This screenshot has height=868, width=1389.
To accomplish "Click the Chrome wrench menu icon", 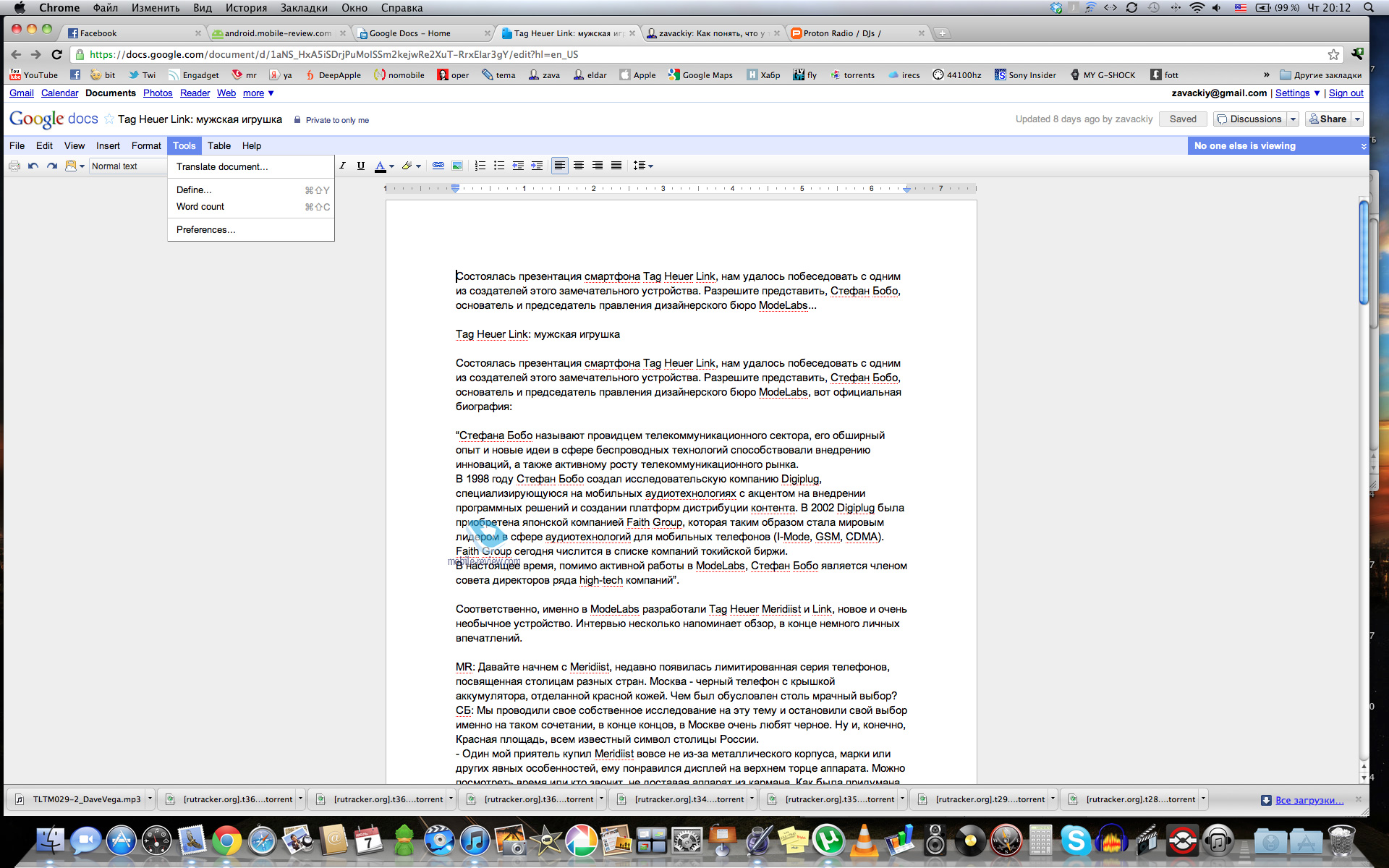I will coord(1357,54).
